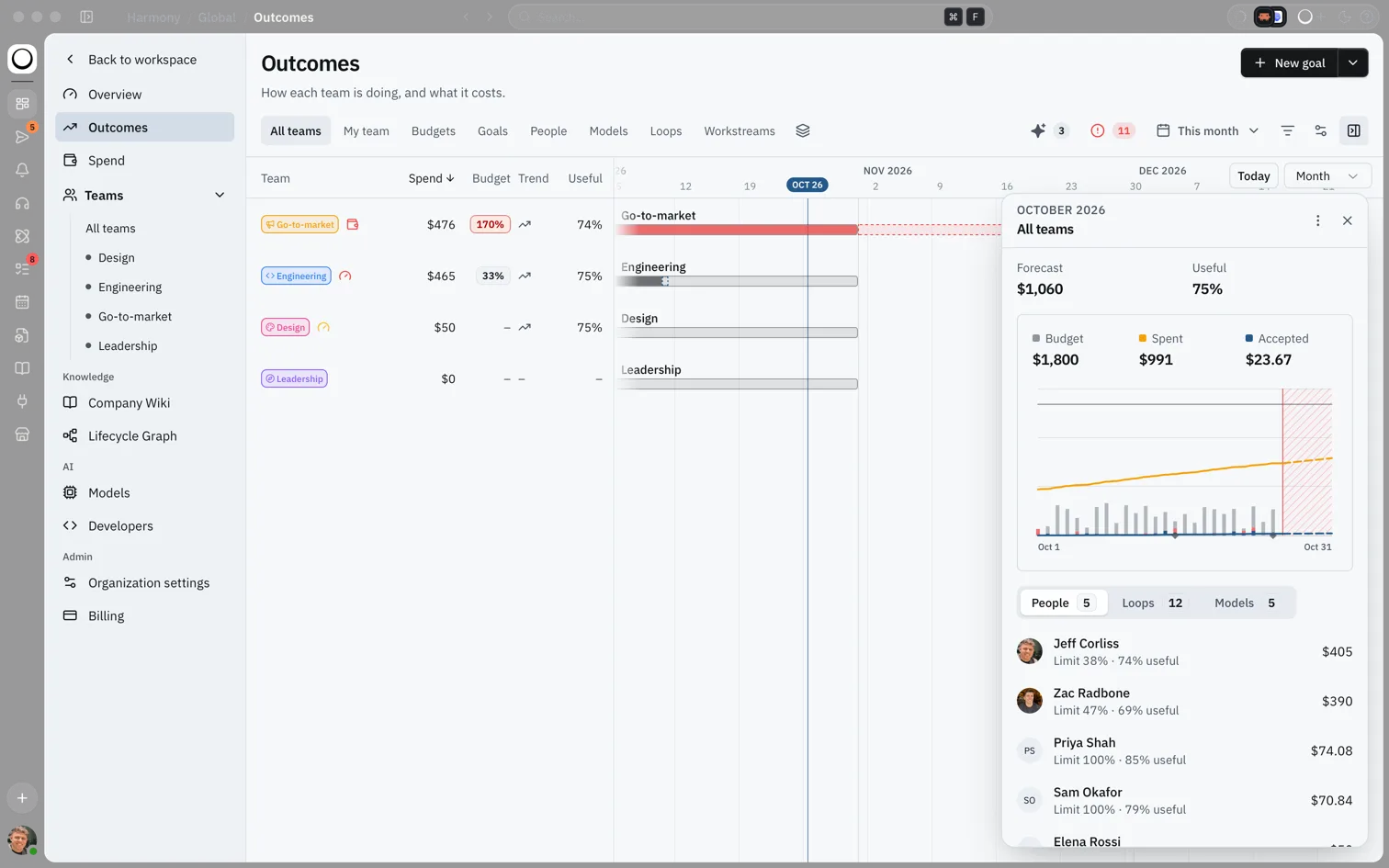
Task: Select the Loops tab in October panel
Action: point(1152,603)
